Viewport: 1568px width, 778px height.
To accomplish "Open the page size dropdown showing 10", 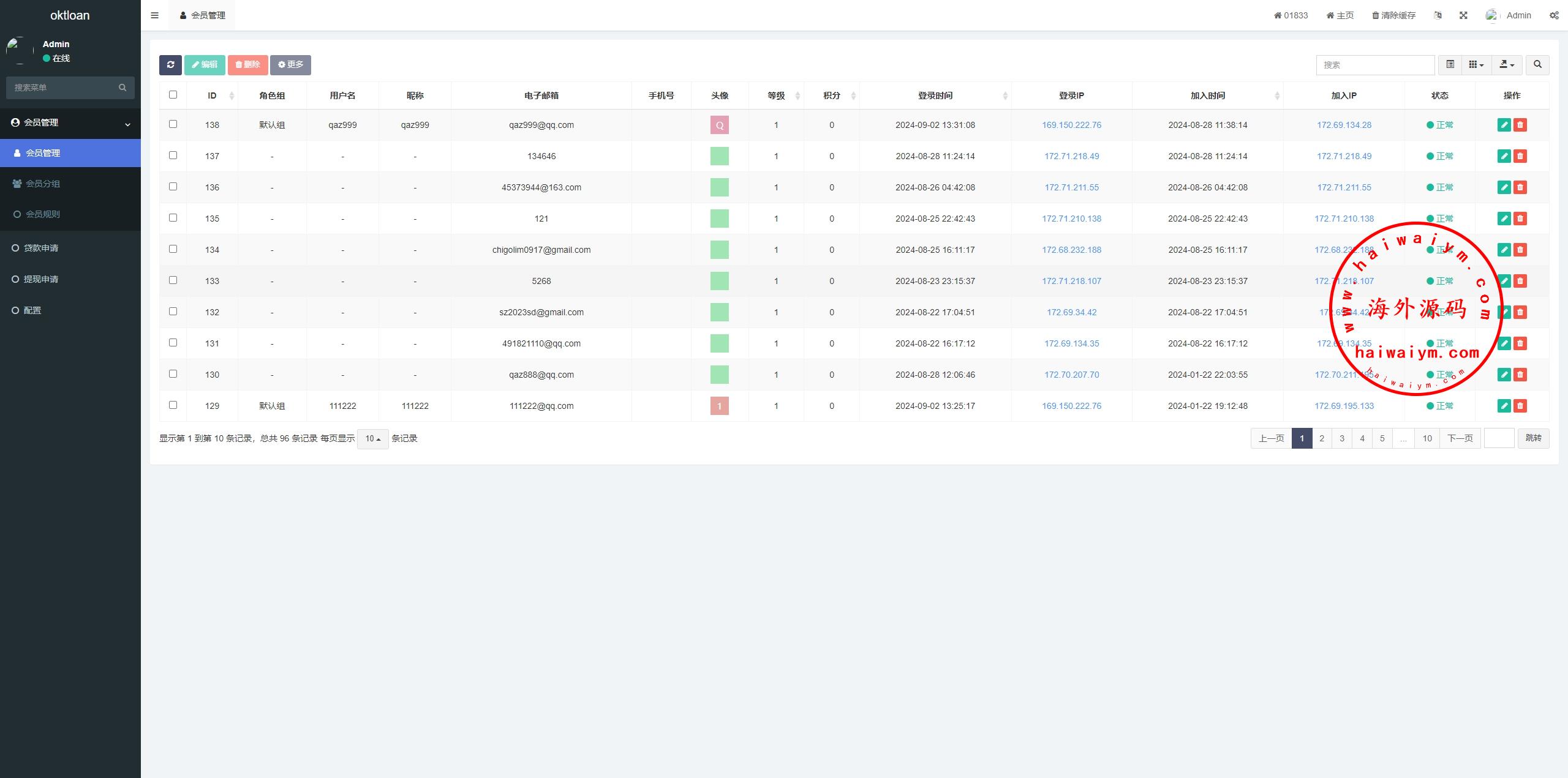I will (x=372, y=439).
